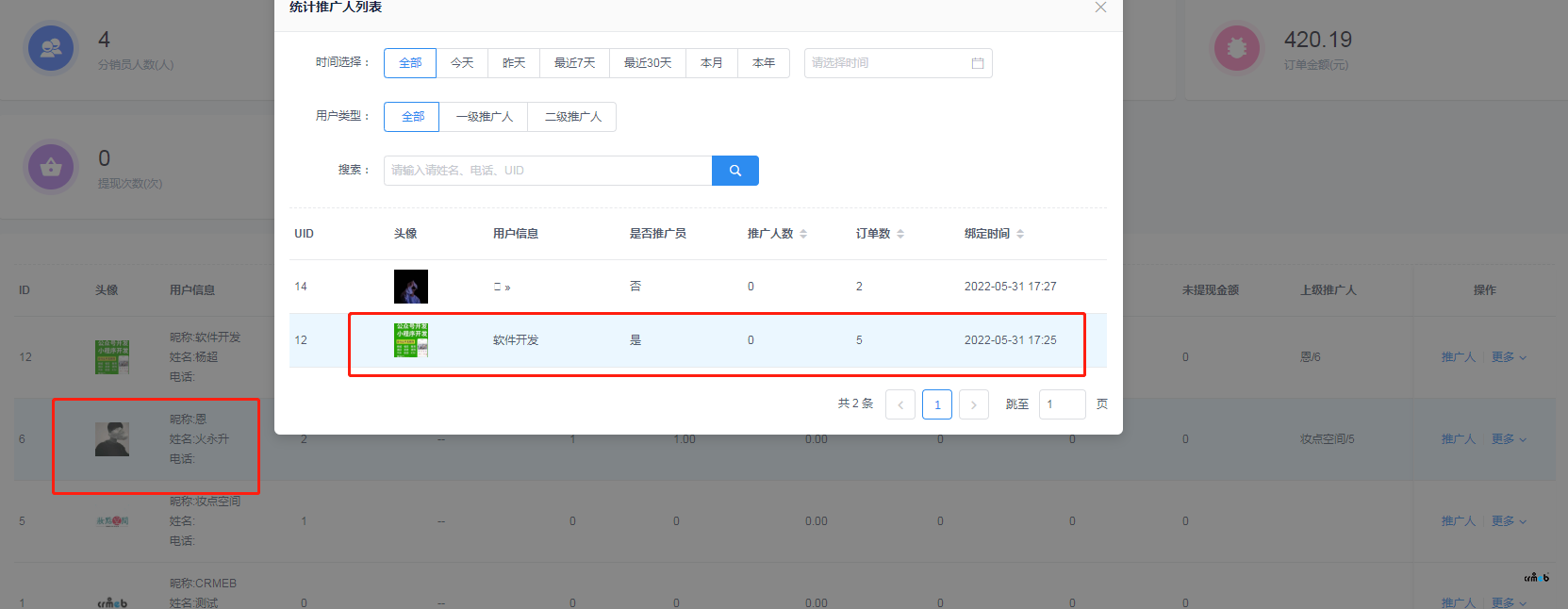Open avatar of 软件开发 in dialog
This screenshot has height=609, width=1568.
pos(411,340)
